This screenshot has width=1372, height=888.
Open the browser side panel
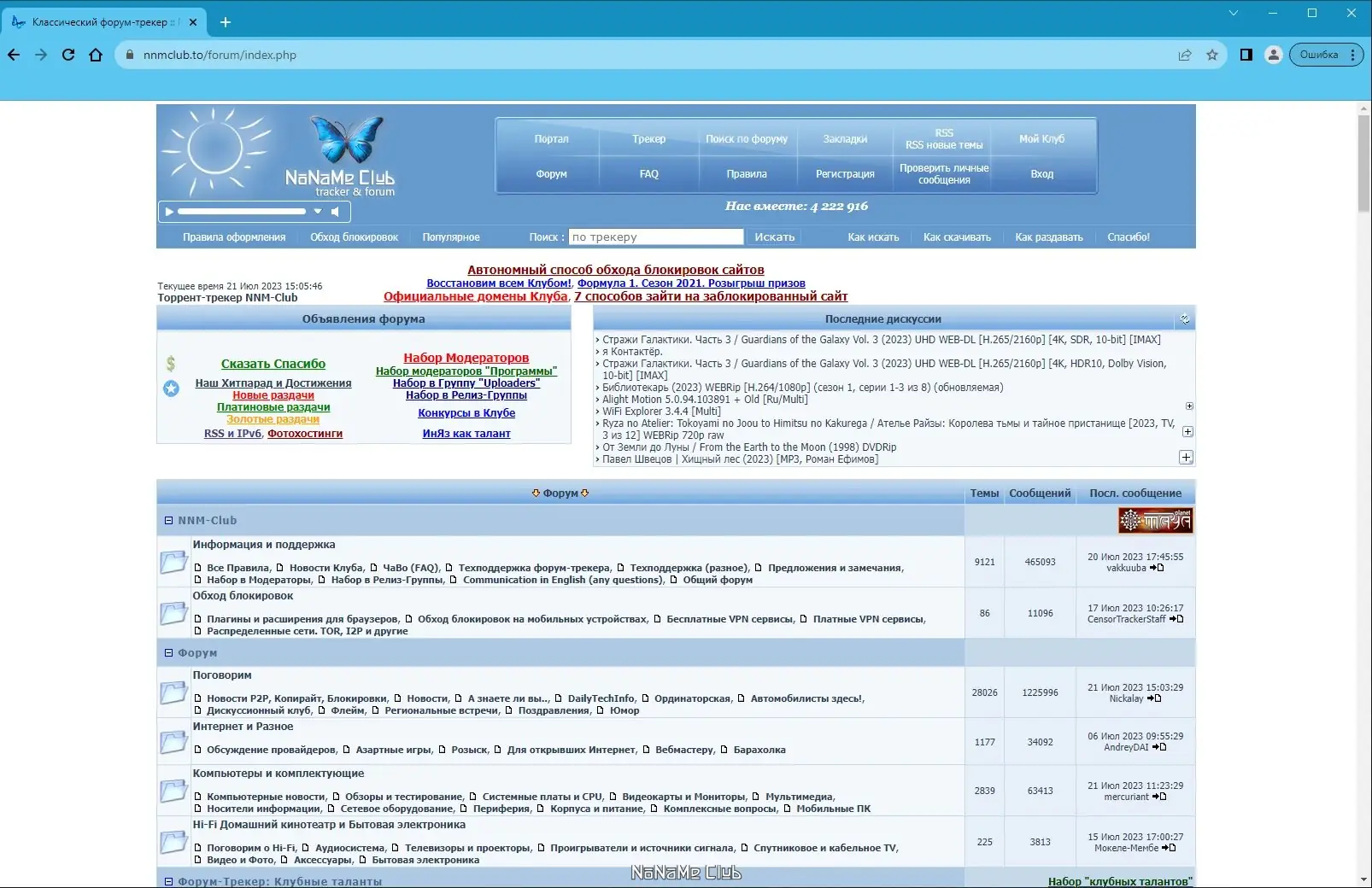pos(1246,55)
